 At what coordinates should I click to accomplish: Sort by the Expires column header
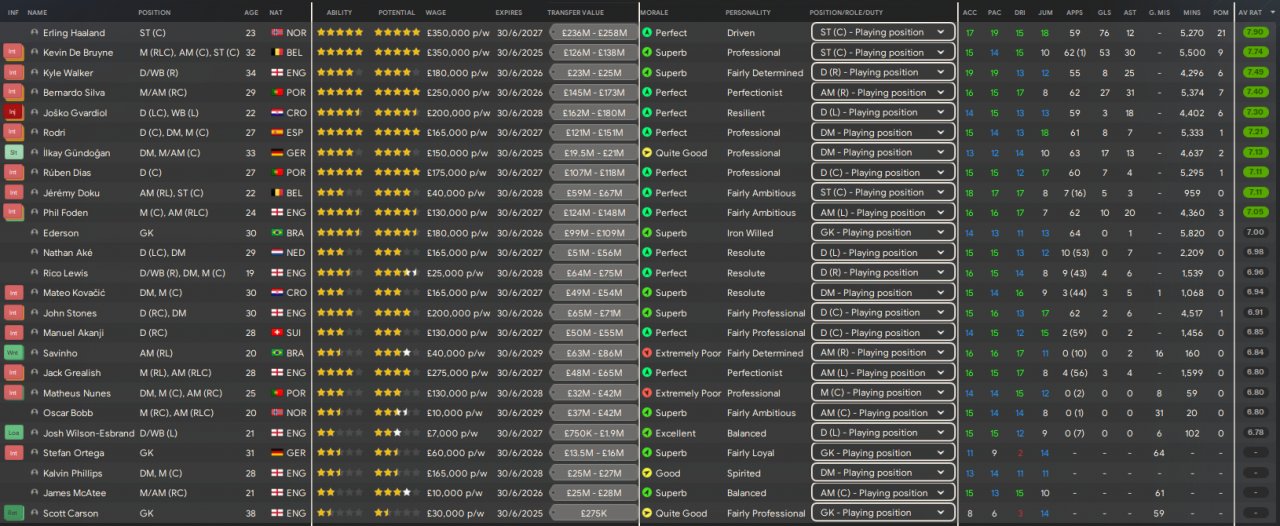coord(509,12)
